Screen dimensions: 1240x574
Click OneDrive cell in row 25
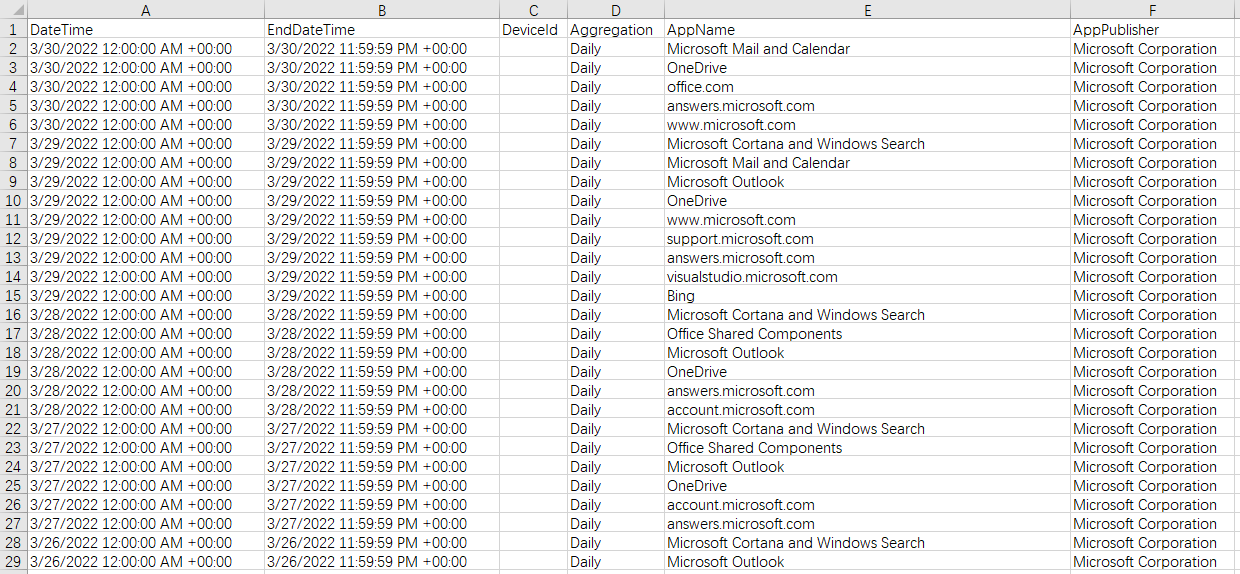tap(867, 486)
